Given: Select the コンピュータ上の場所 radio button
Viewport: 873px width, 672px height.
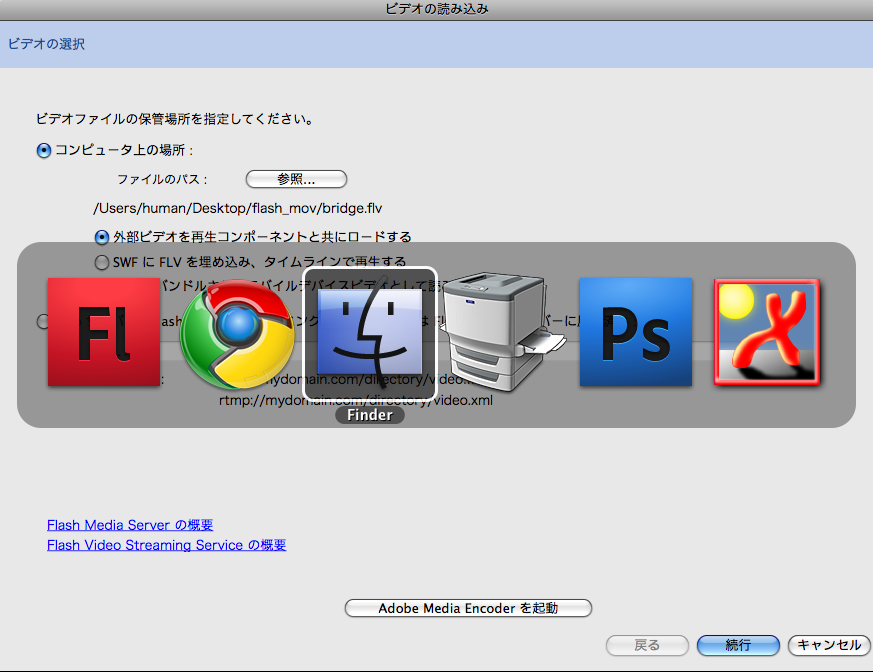Looking at the screenshot, I should [x=43, y=150].
